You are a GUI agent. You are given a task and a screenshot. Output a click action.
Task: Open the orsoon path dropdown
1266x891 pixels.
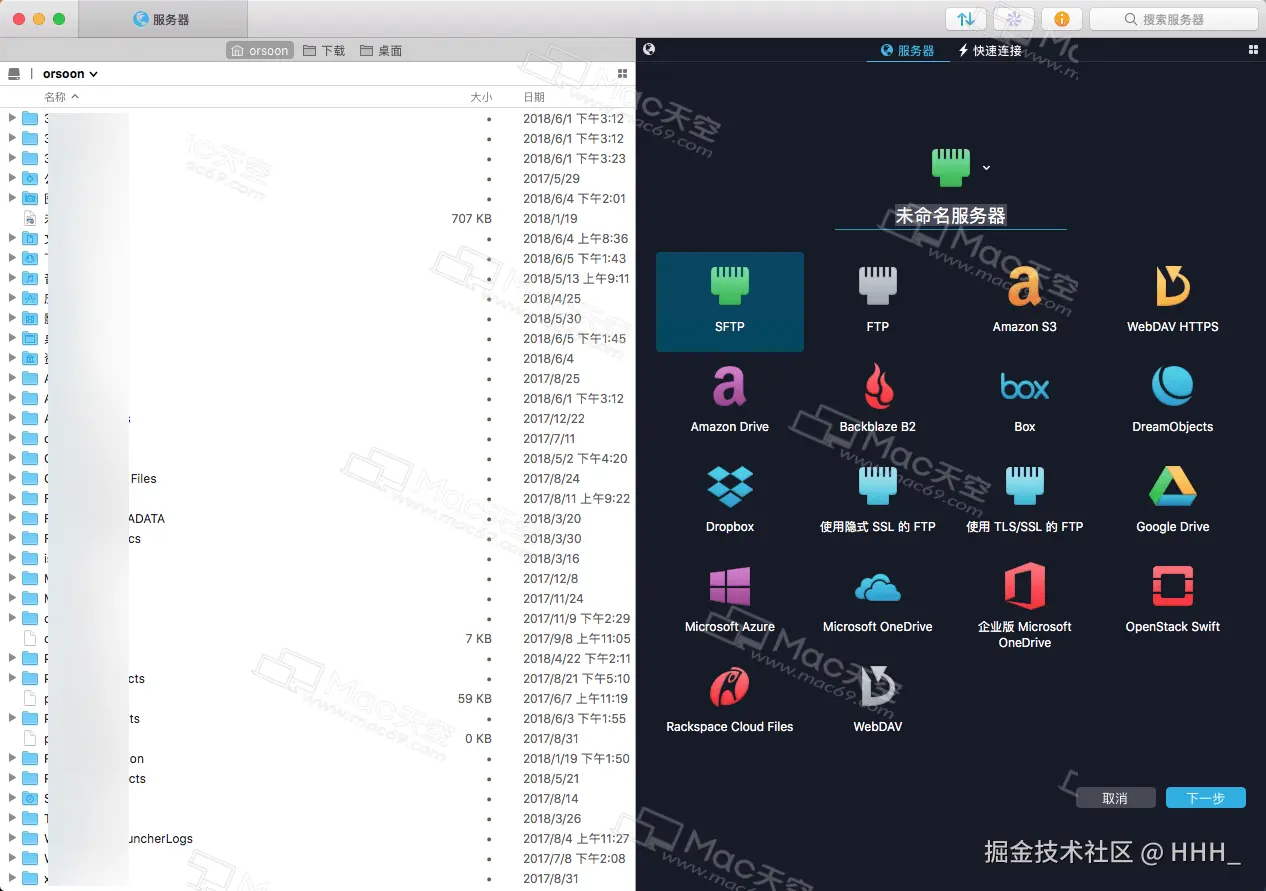[x=70, y=74]
